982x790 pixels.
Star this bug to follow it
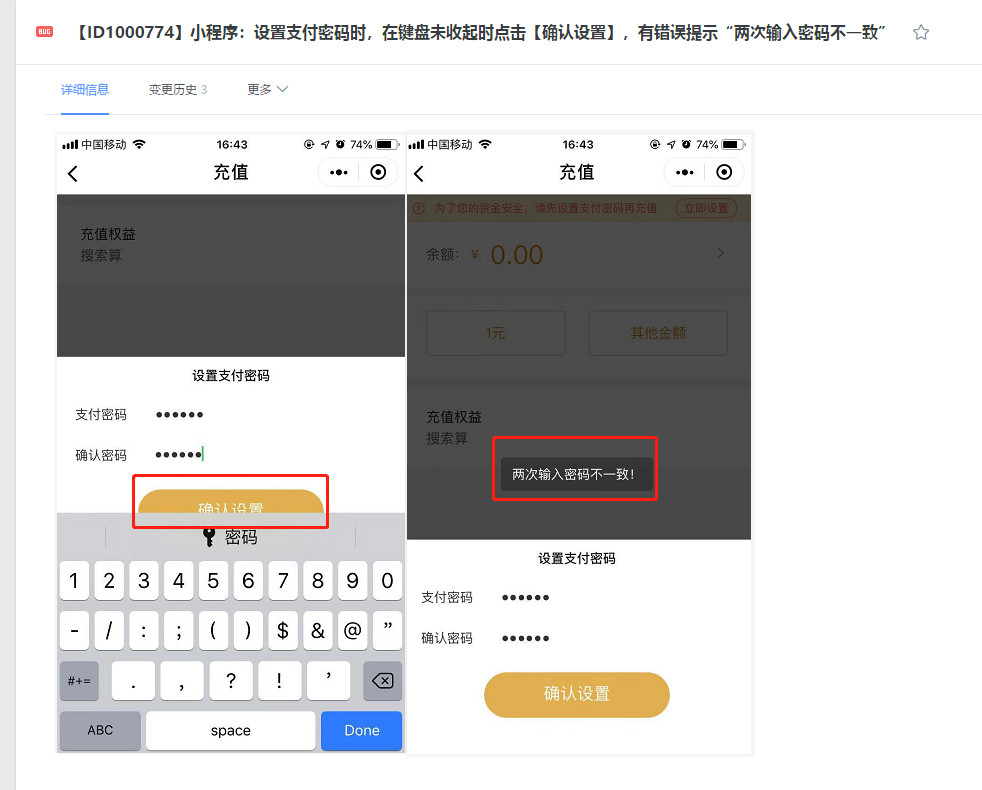921,32
